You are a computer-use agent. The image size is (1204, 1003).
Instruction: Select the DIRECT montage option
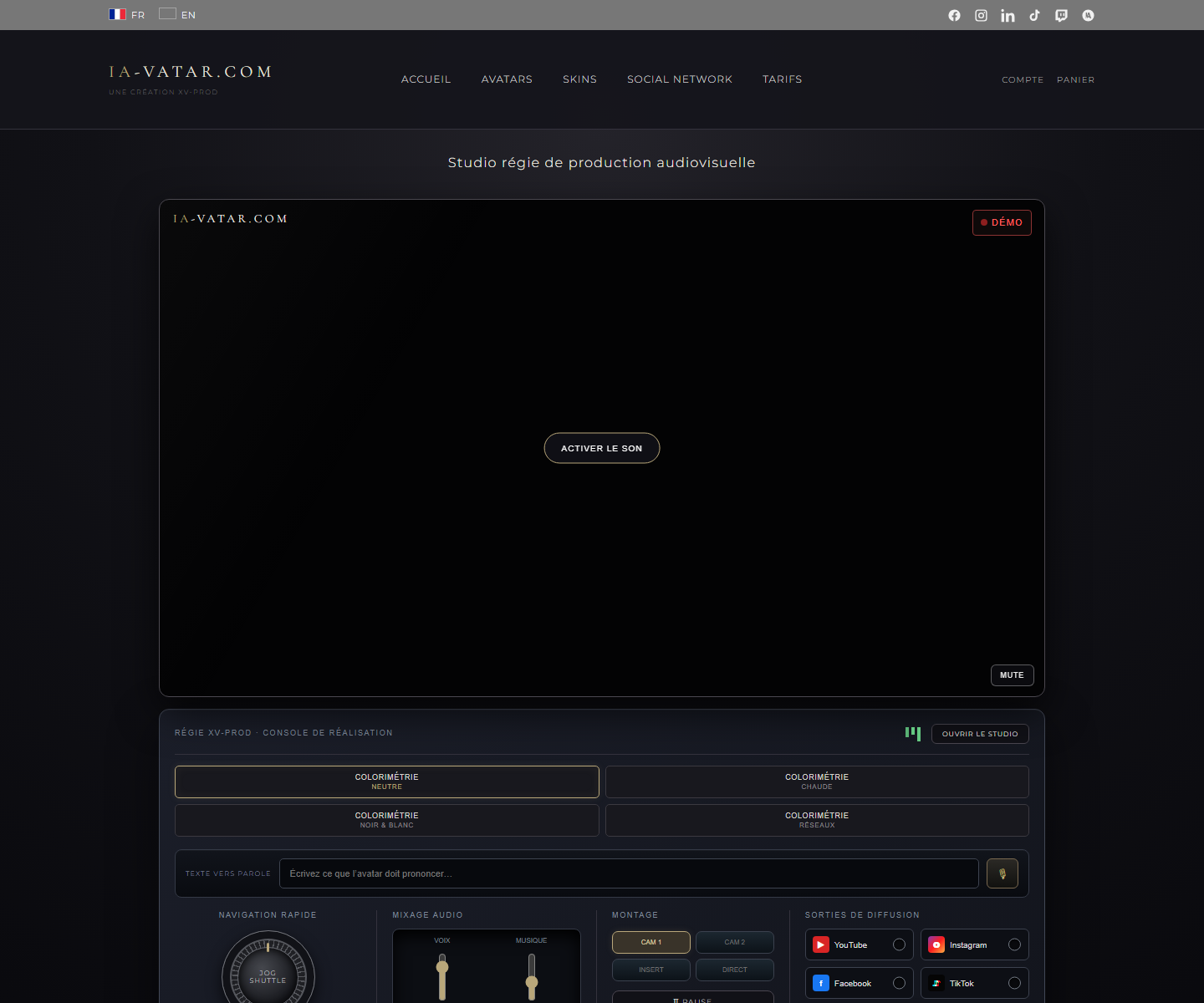pos(735,970)
